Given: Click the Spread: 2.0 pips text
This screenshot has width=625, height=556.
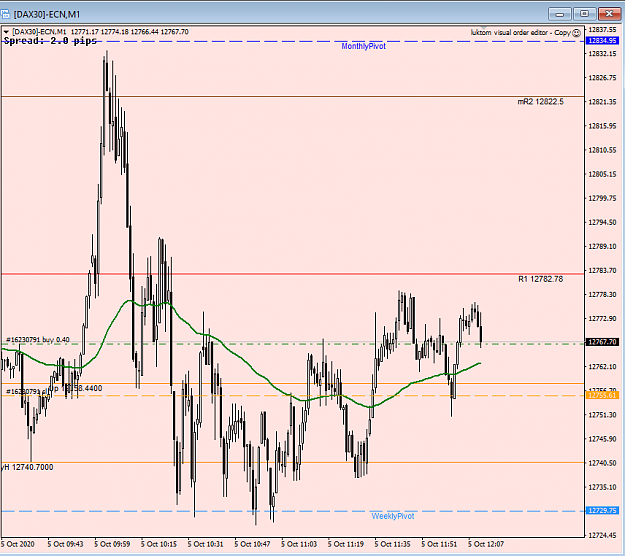Looking at the screenshot, I should point(50,41).
